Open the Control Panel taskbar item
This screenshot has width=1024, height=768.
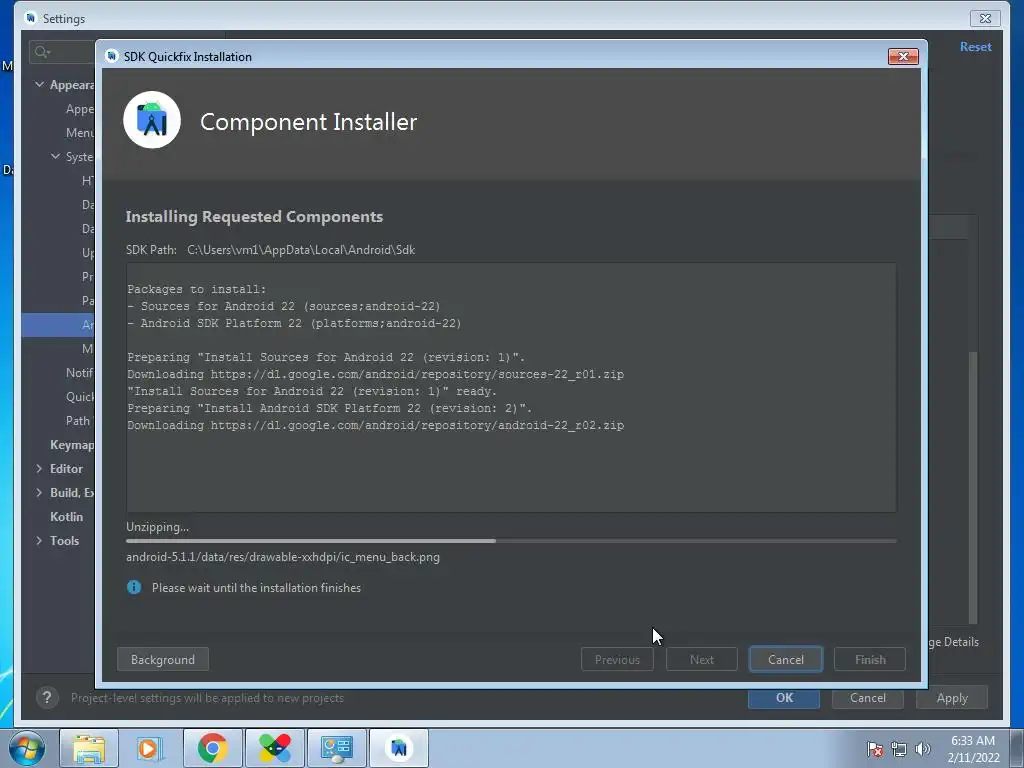pos(336,748)
